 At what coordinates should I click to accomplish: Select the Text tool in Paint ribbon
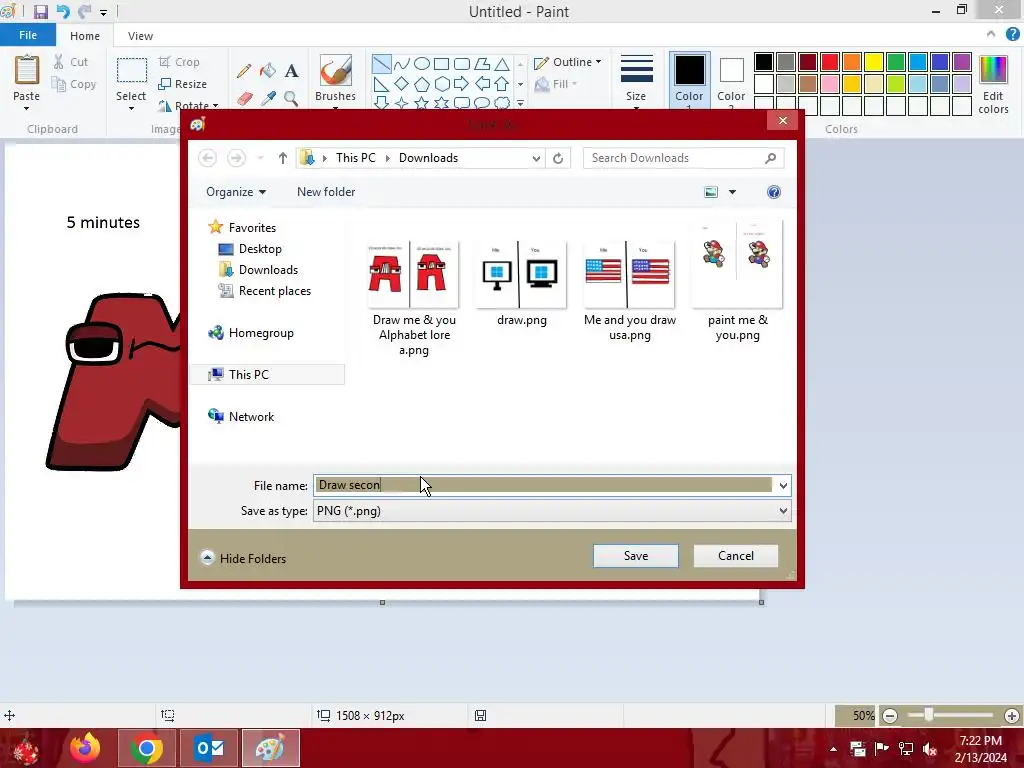tap(291, 71)
